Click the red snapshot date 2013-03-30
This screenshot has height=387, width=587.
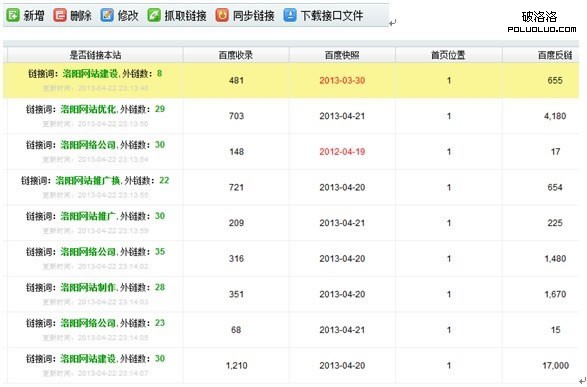point(342,80)
